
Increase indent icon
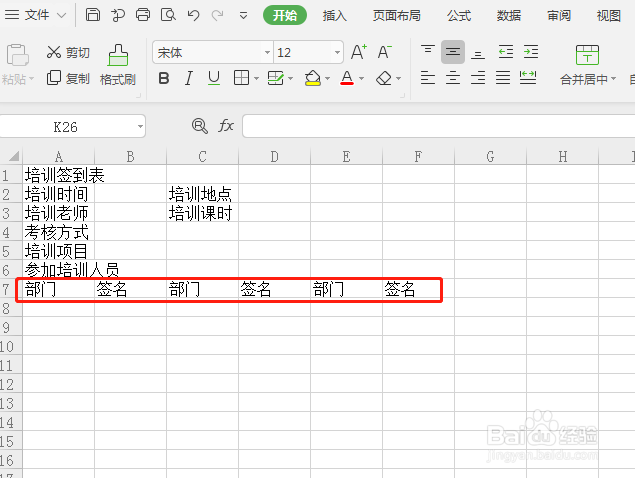click(x=531, y=52)
